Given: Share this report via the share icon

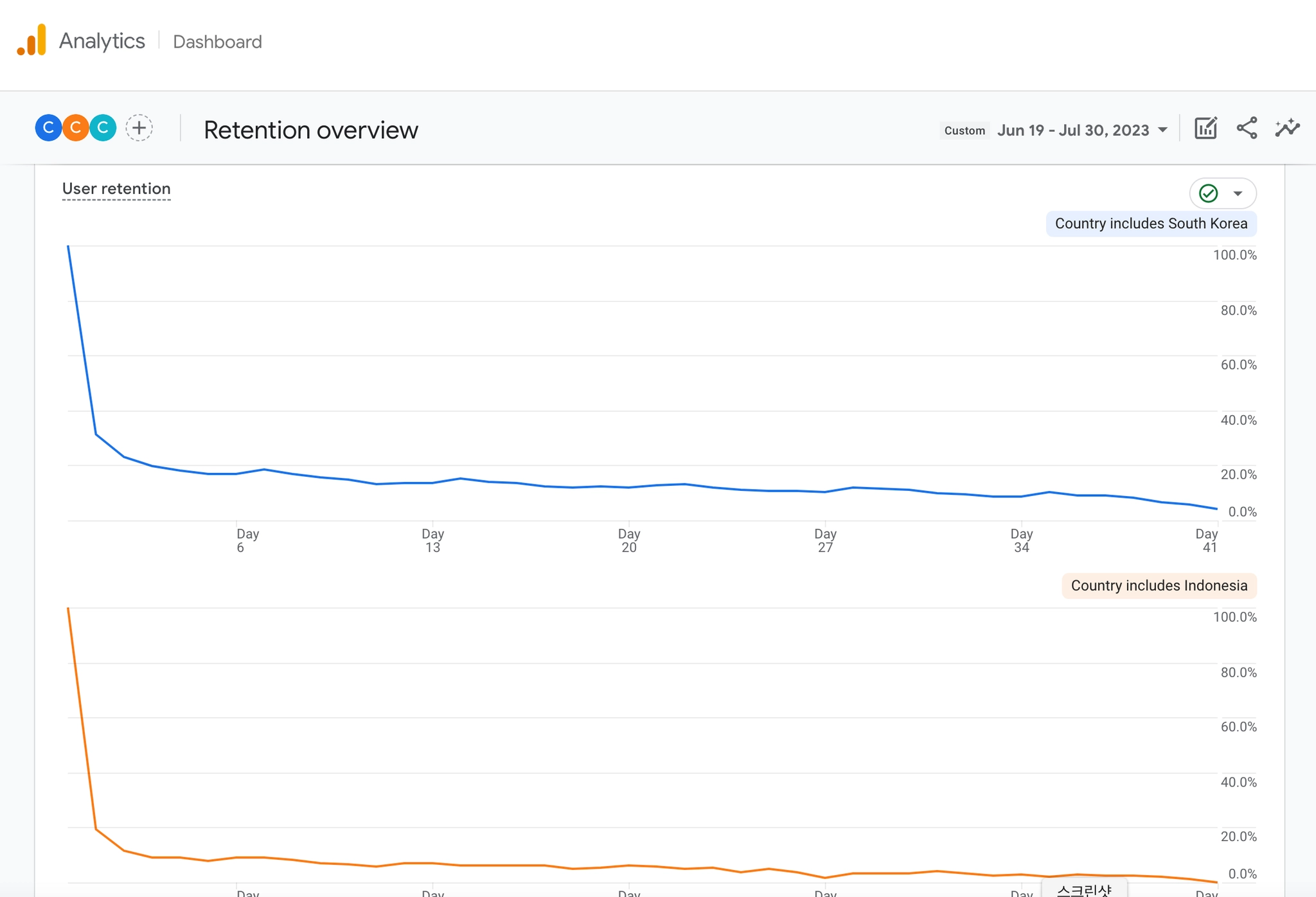Looking at the screenshot, I should (x=1247, y=129).
